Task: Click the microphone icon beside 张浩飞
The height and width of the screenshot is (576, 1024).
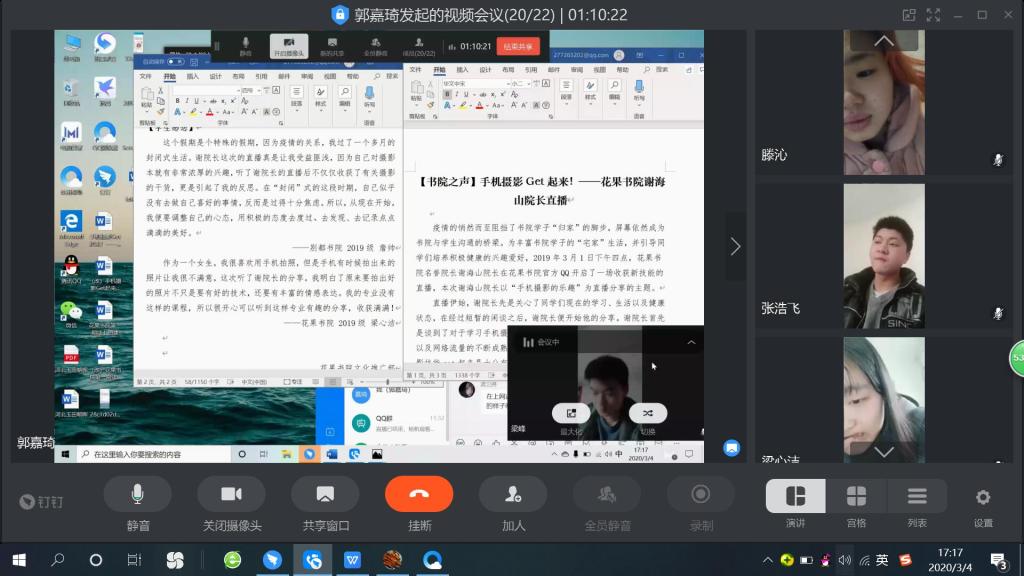Action: (x=997, y=313)
